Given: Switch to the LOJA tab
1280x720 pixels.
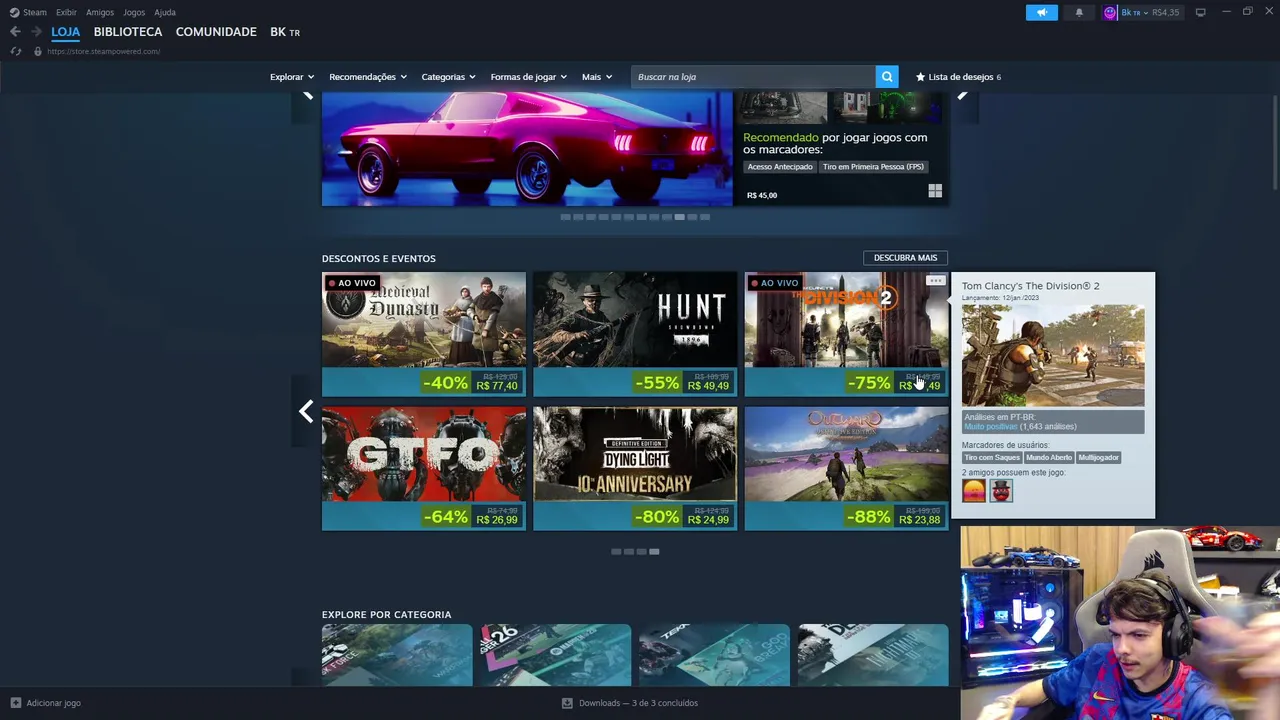Looking at the screenshot, I should point(65,32).
